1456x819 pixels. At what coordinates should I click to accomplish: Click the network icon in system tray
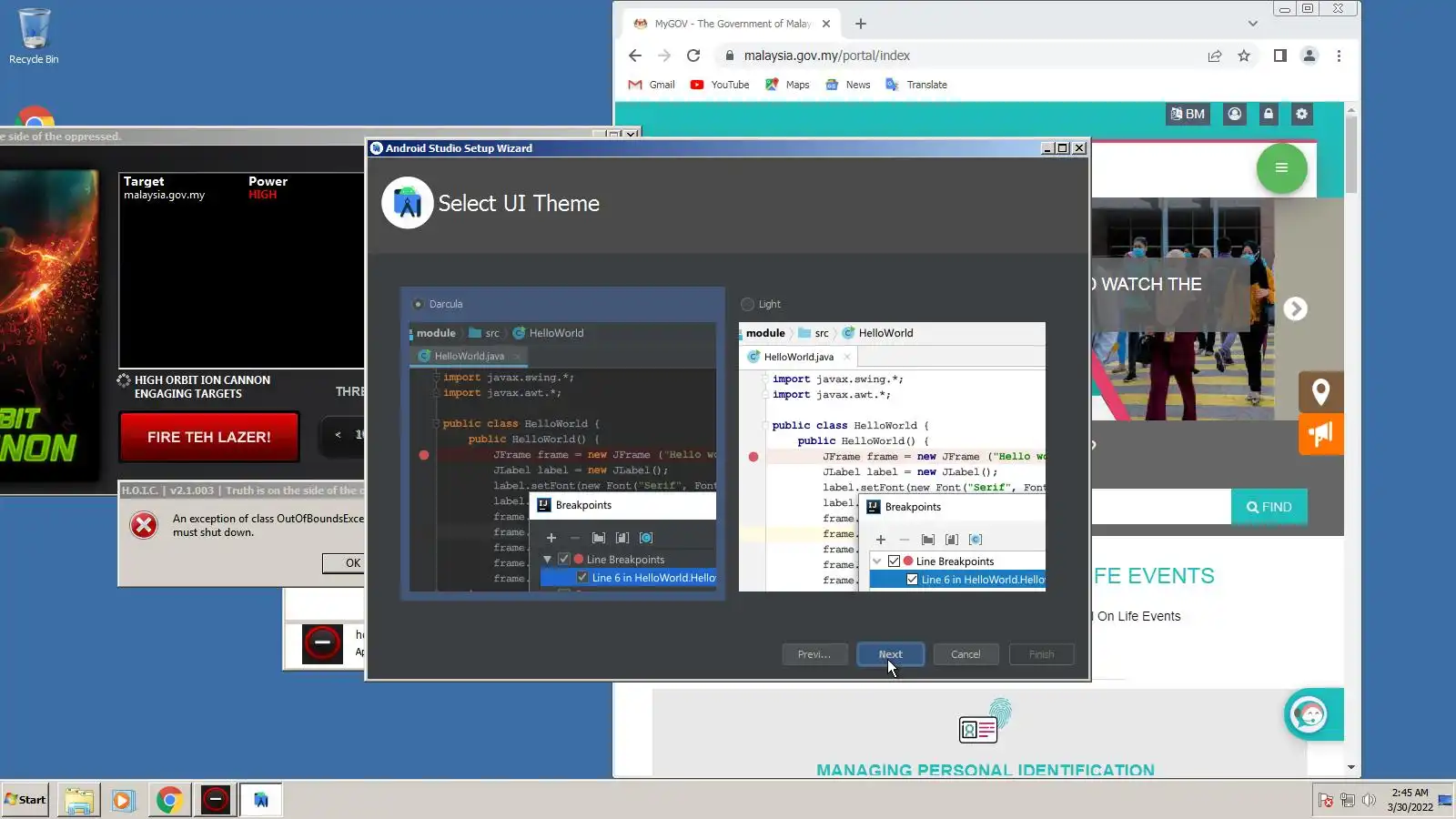(1348, 801)
